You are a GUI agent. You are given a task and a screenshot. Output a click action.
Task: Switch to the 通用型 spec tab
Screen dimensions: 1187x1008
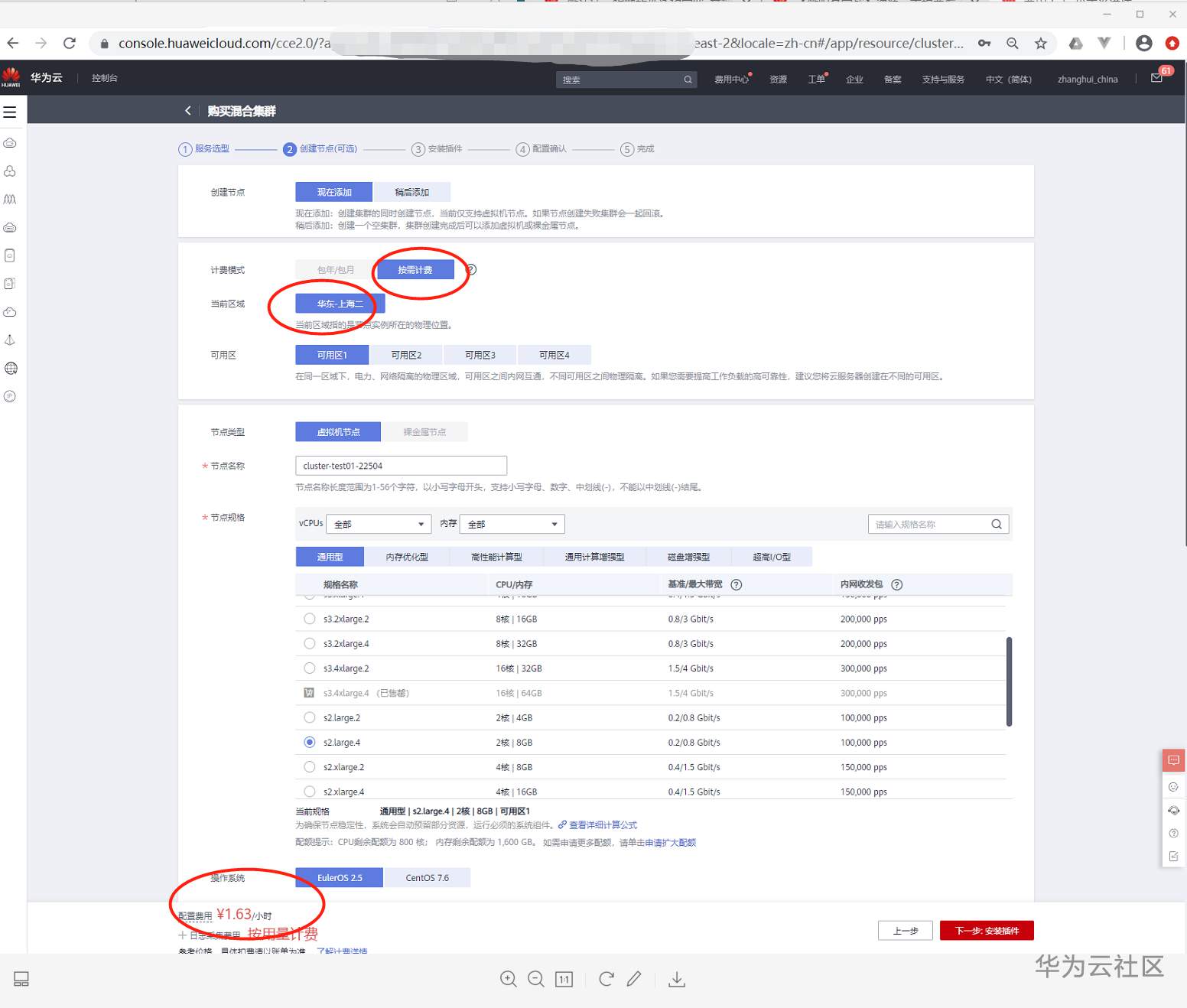(x=330, y=557)
